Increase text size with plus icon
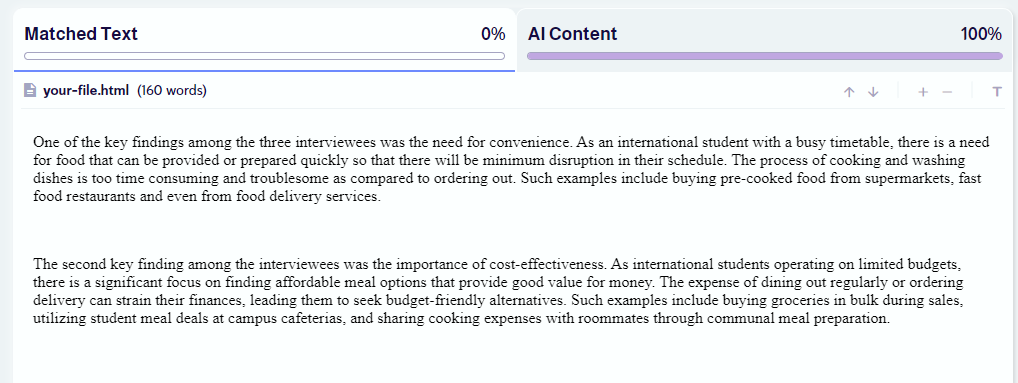The height and width of the screenshot is (383, 1018). [923, 92]
